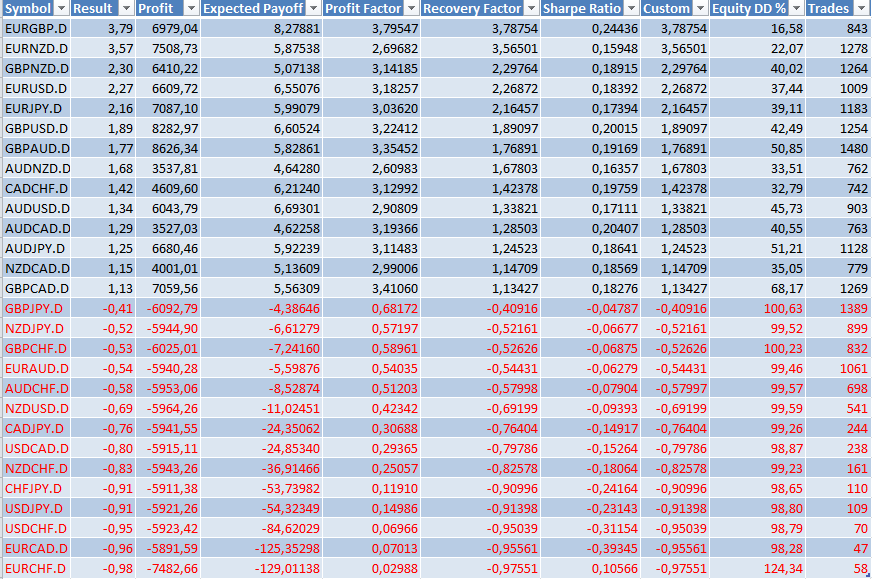Open the Sharpe Ratio filter dropdown
This screenshot has height=579, width=872.
tap(631, 8)
